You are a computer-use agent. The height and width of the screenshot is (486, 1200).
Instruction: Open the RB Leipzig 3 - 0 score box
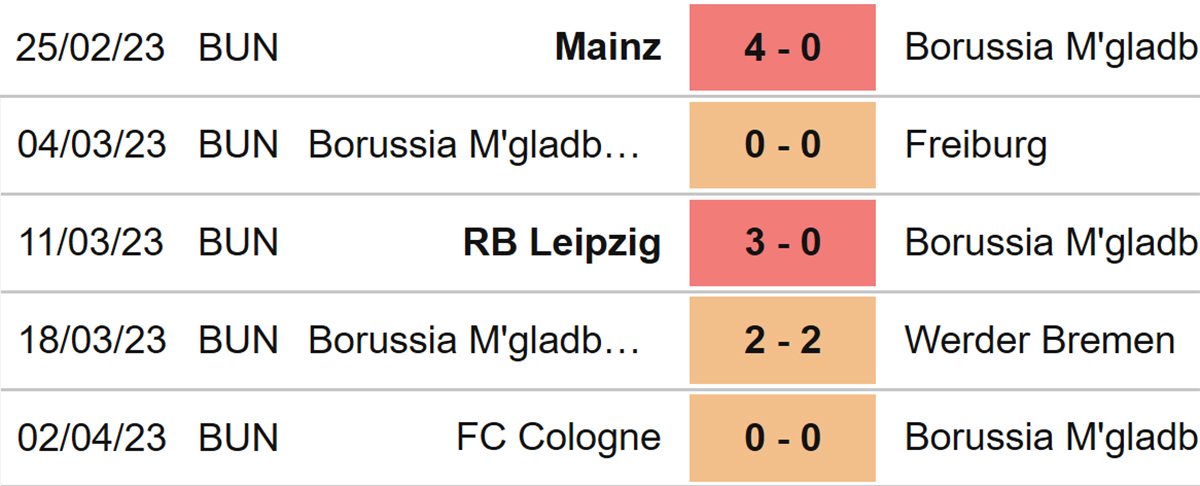[782, 243]
